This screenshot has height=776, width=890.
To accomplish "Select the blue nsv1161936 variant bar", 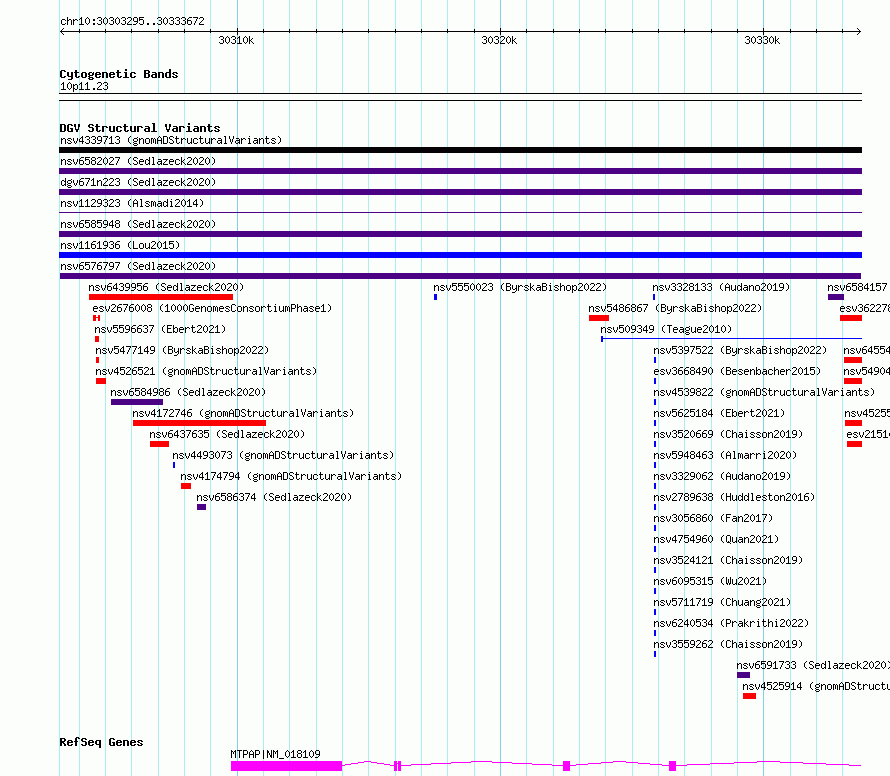I will coord(460,255).
